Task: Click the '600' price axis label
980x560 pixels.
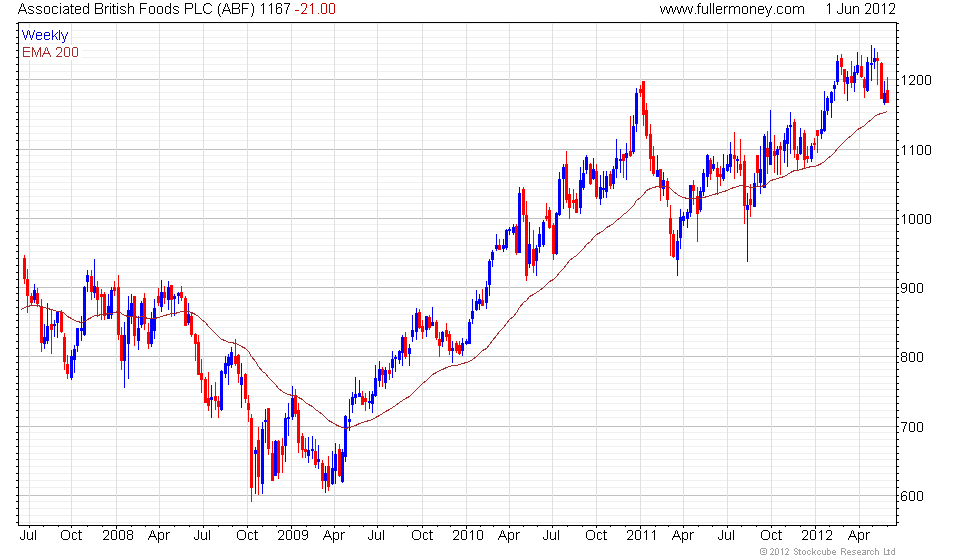Action: pyautogui.click(x=912, y=496)
